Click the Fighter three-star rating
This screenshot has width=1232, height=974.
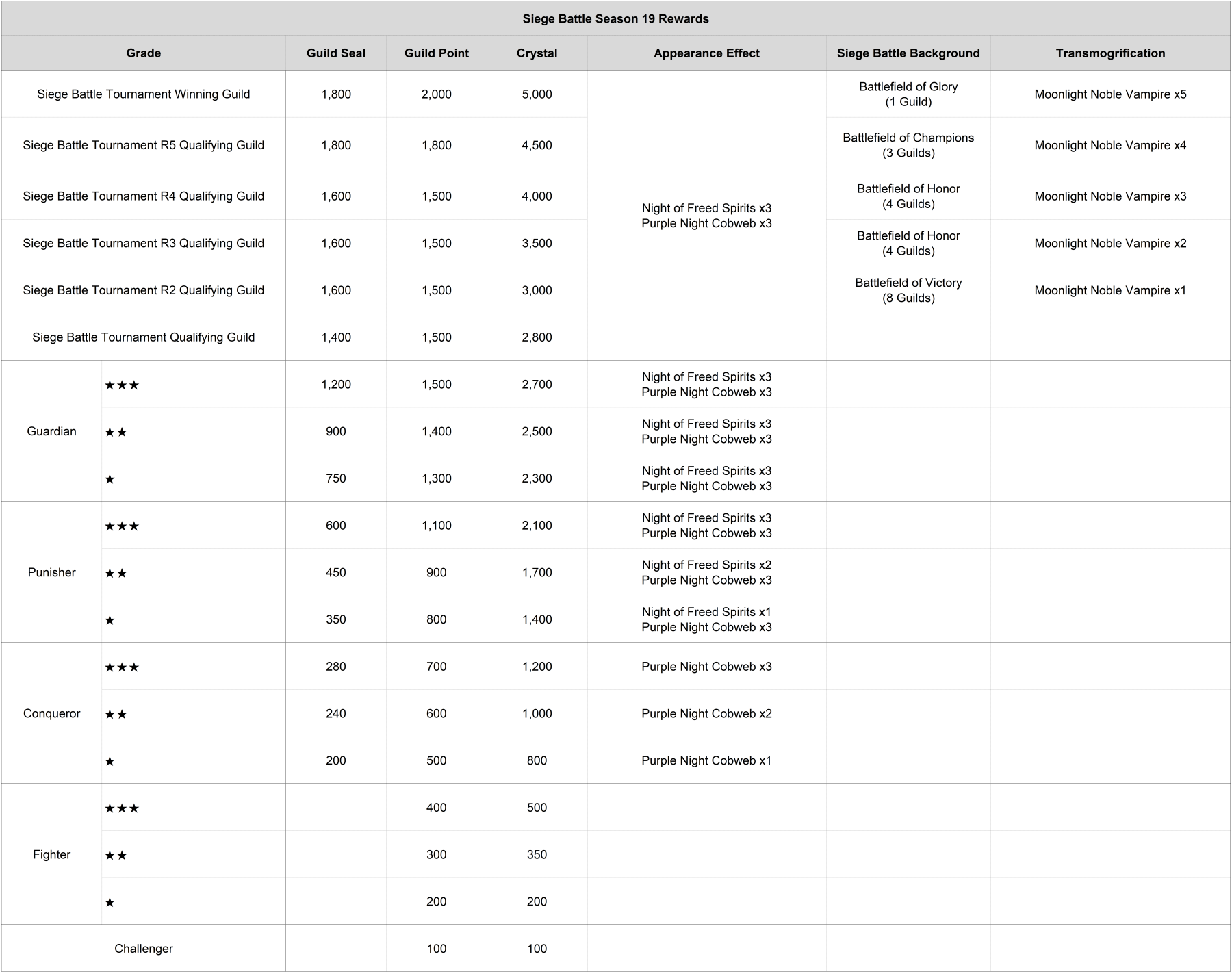click(x=122, y=808)
